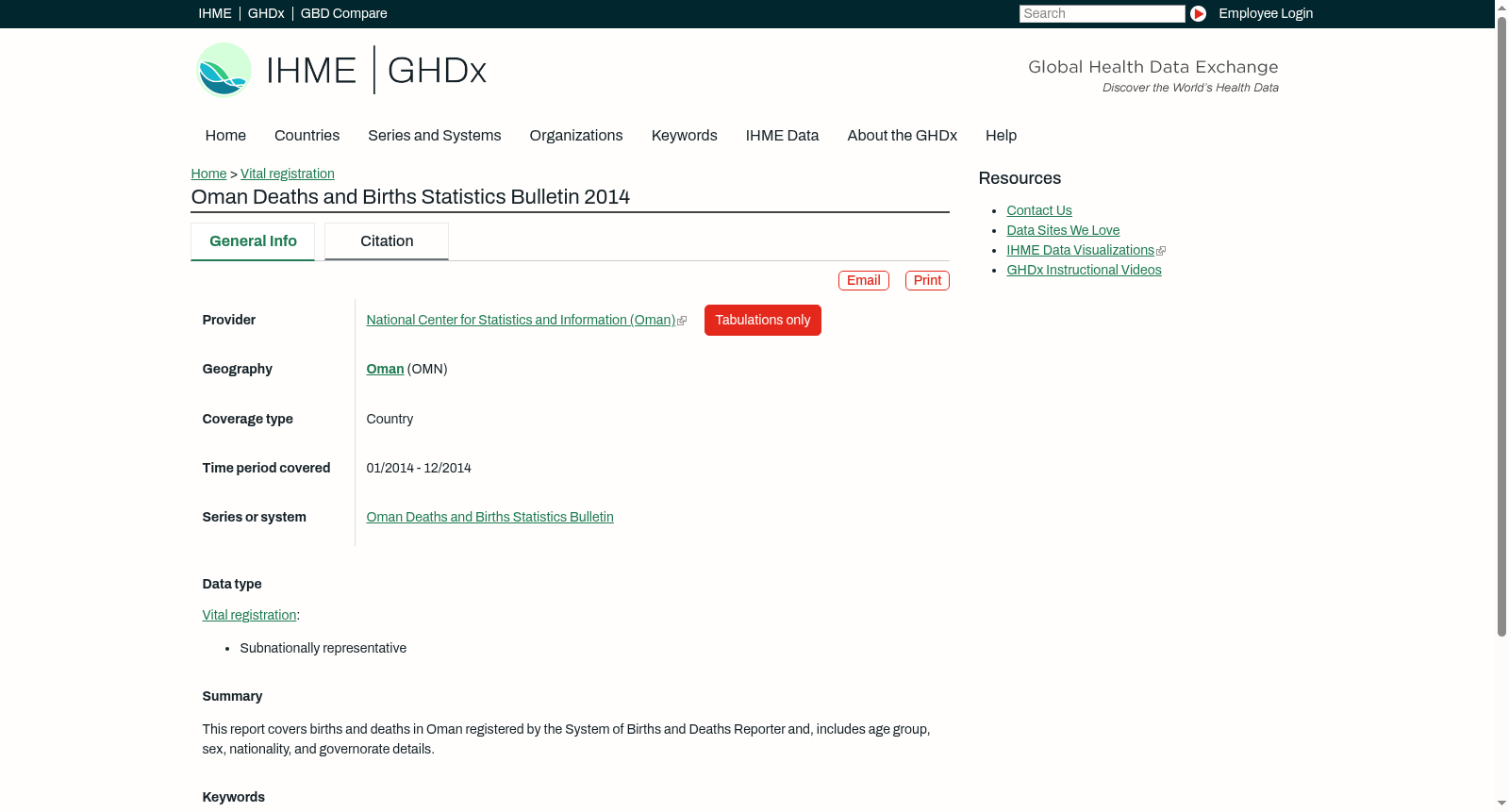Click the external link icon after the provider name
The height and width of the screenshot is (812, 1509).
(x=682, y=321)
